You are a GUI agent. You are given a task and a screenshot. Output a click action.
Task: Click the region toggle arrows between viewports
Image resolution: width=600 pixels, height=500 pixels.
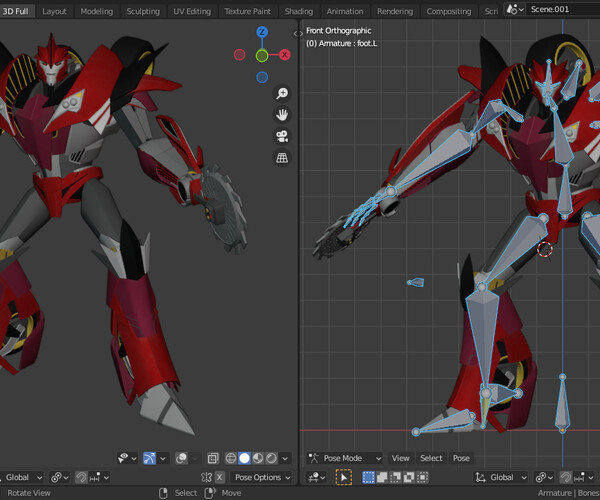[x=298, y=34]
